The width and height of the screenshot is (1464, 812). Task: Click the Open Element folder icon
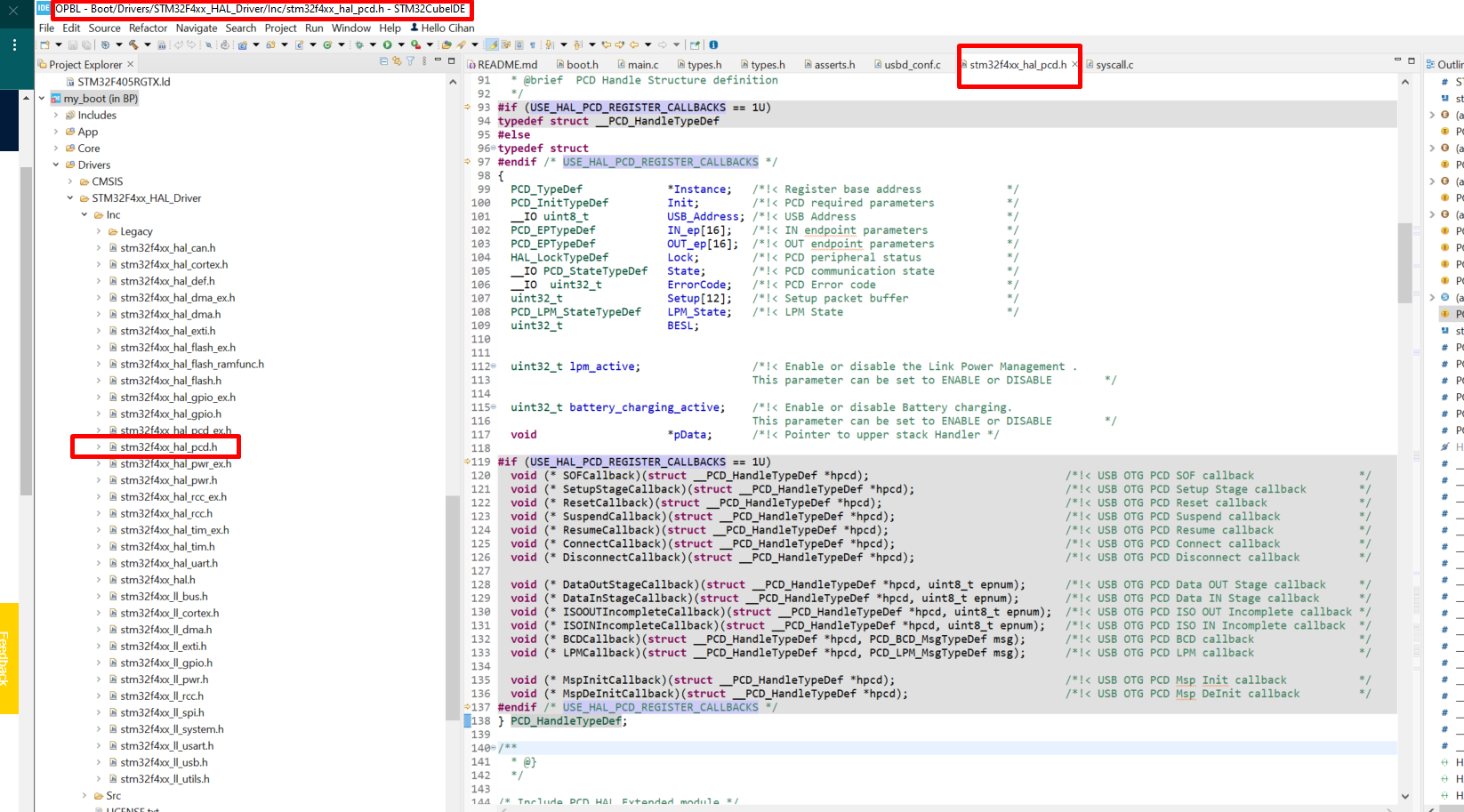pos(446,44)
